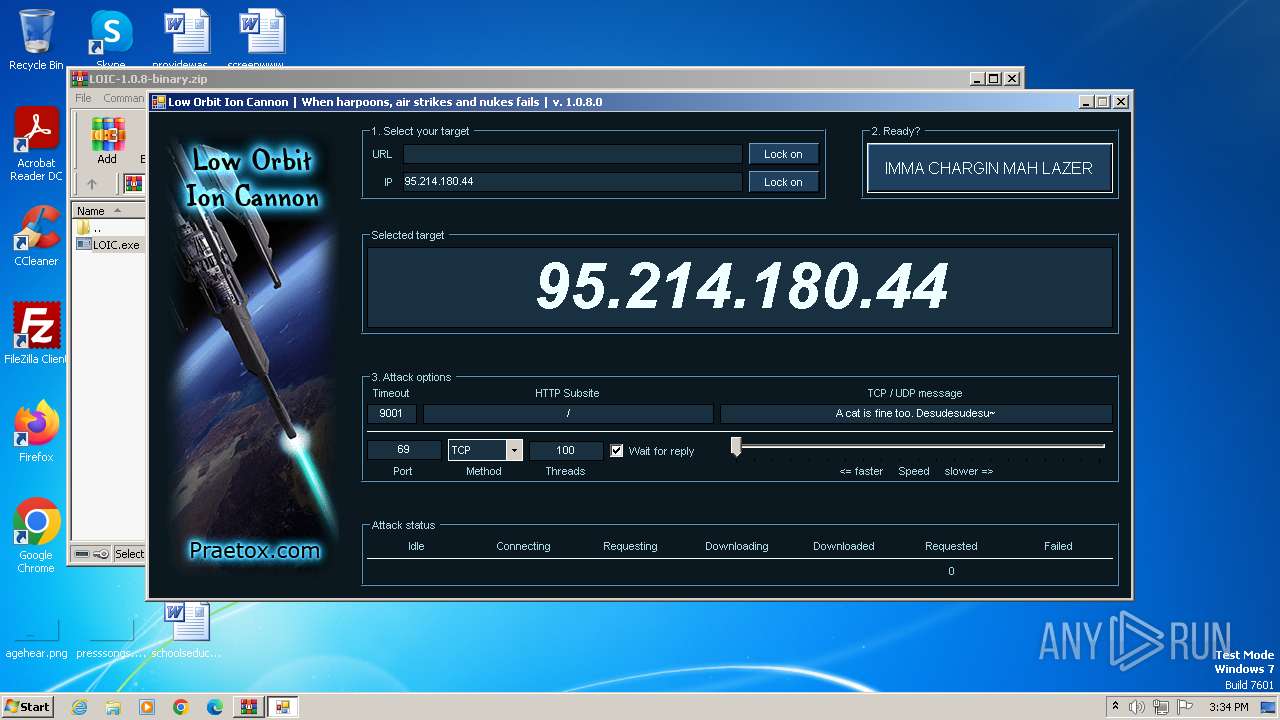This screenshot has width=1280, height=720.
Task: Click the Failed column label in Attack status
Action: pyautogui.click(x=1058, y=546)
